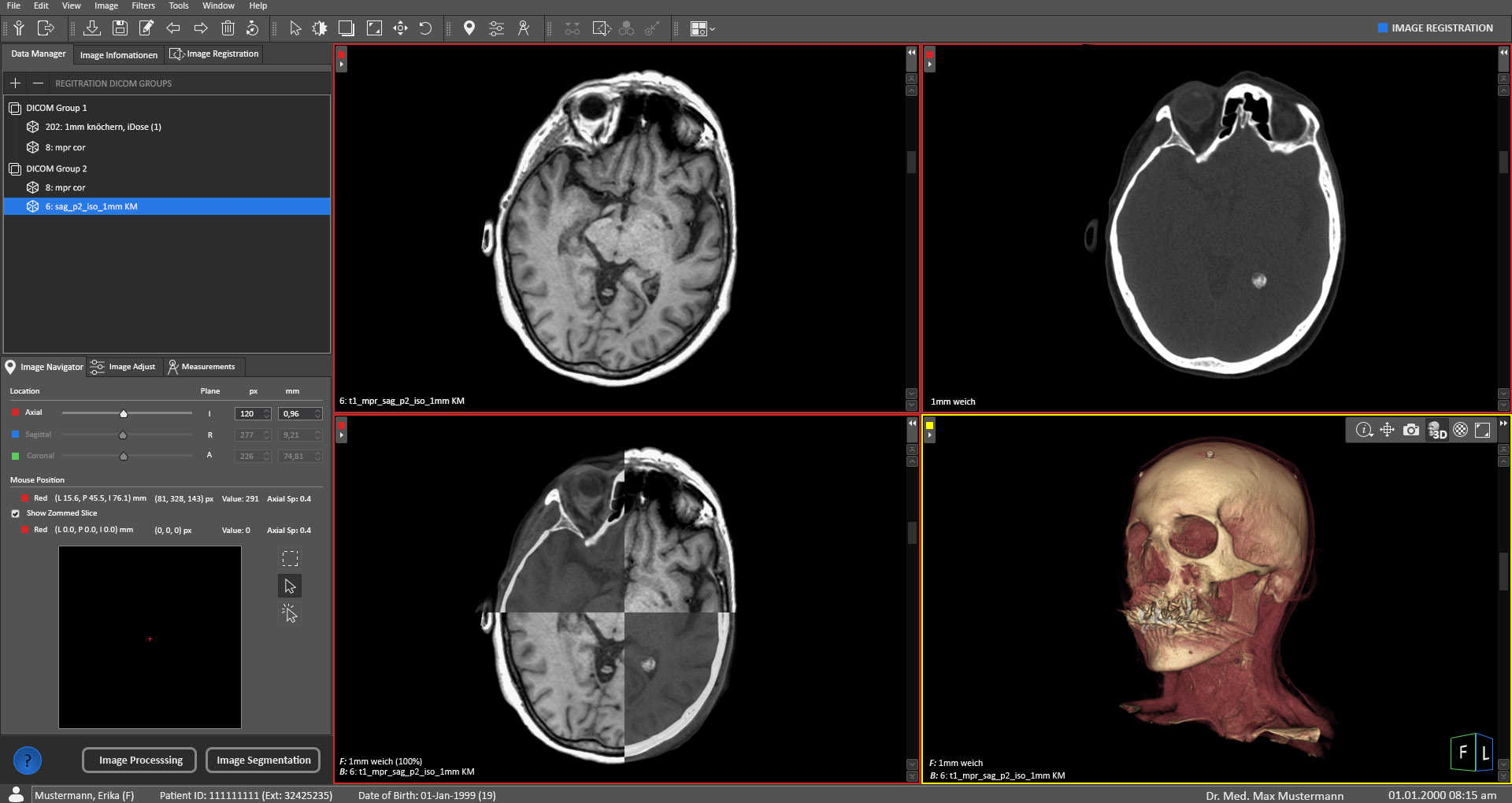Switch to Image Infomationen tab
This screenshot has width=1512, height=803.
coord(119,55)
